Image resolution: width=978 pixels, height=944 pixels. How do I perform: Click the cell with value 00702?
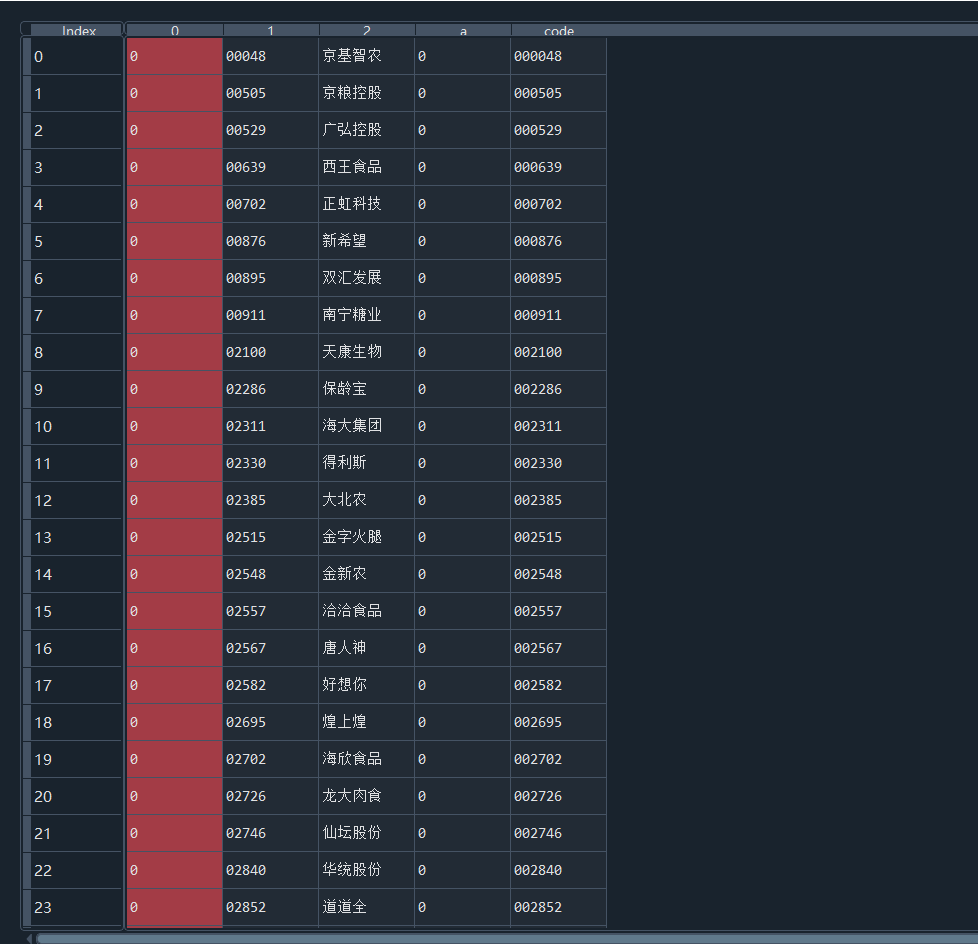coord(270,204)
